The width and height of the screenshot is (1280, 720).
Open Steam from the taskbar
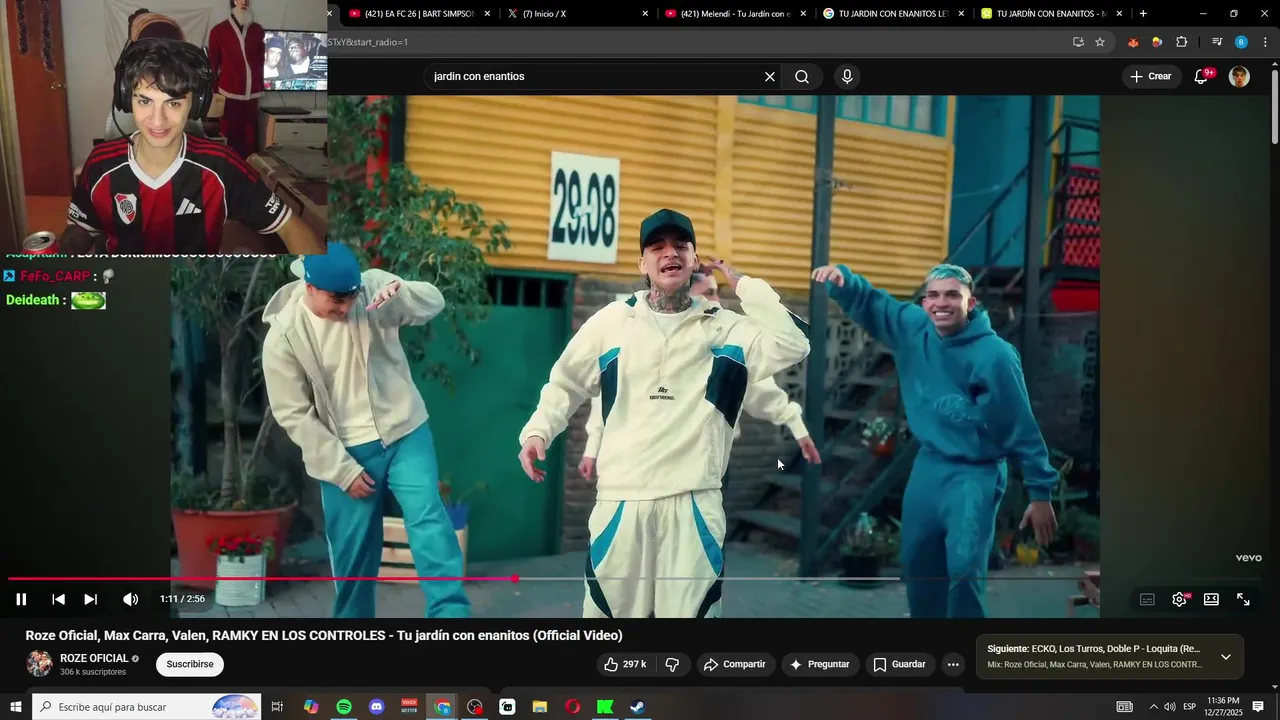tap(637, 707)
